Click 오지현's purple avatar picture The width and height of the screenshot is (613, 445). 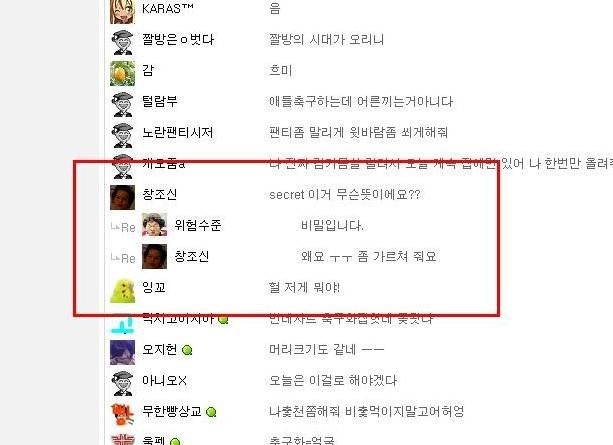[122, 352]
